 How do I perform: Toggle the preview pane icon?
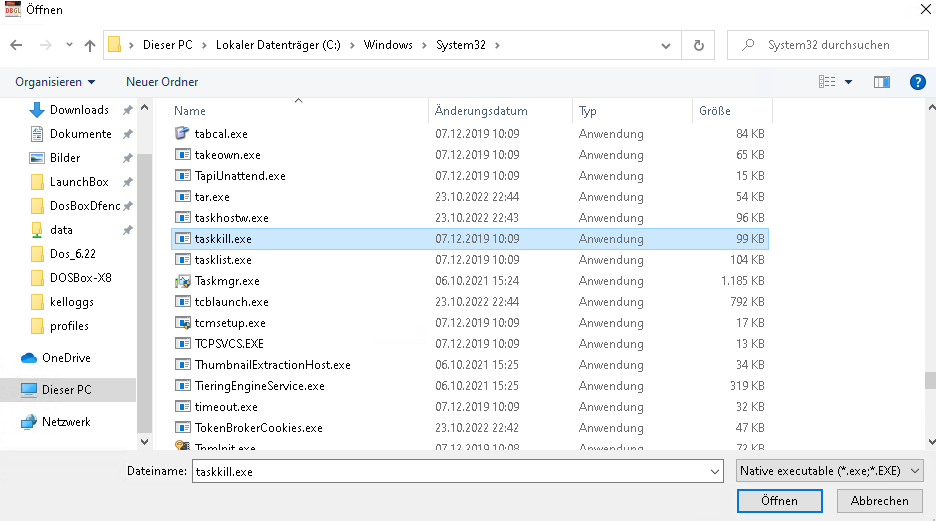pos(881,82)
